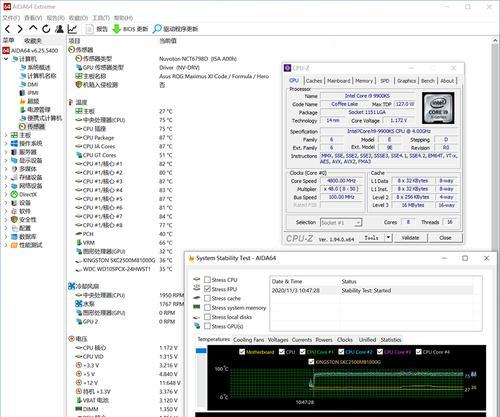This screenshot has width=500, height=417.
Task: Select 电源管理 power management tree item
Action: tap(35, 110)
